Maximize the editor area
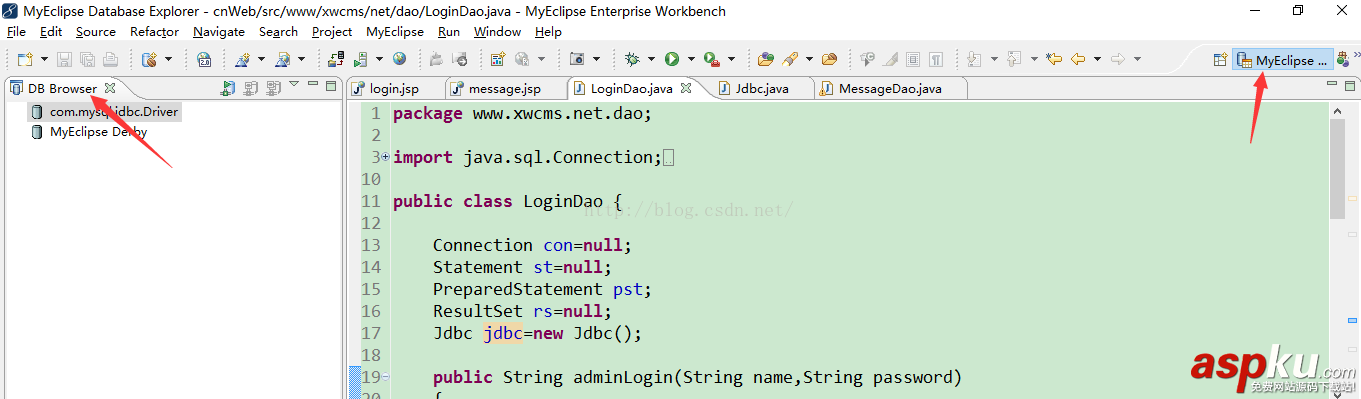 point(1349,86)
